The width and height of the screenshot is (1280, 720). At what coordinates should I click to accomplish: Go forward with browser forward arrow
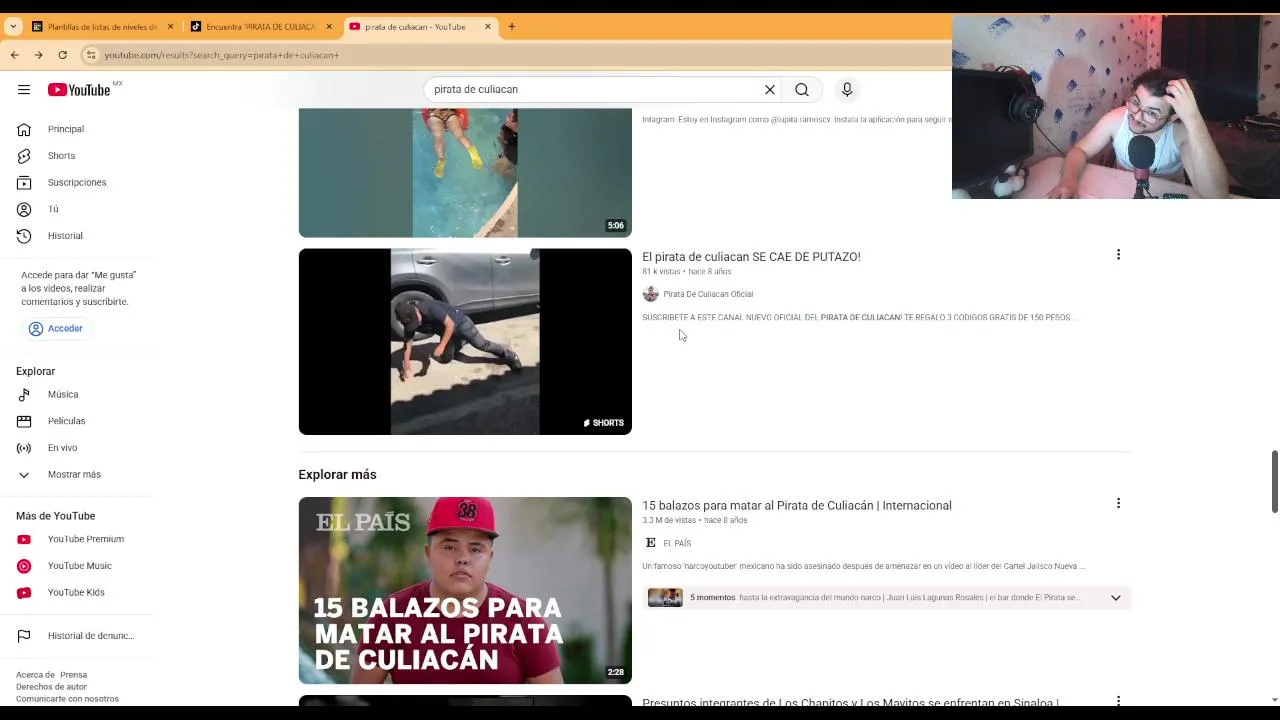point(38,55)
